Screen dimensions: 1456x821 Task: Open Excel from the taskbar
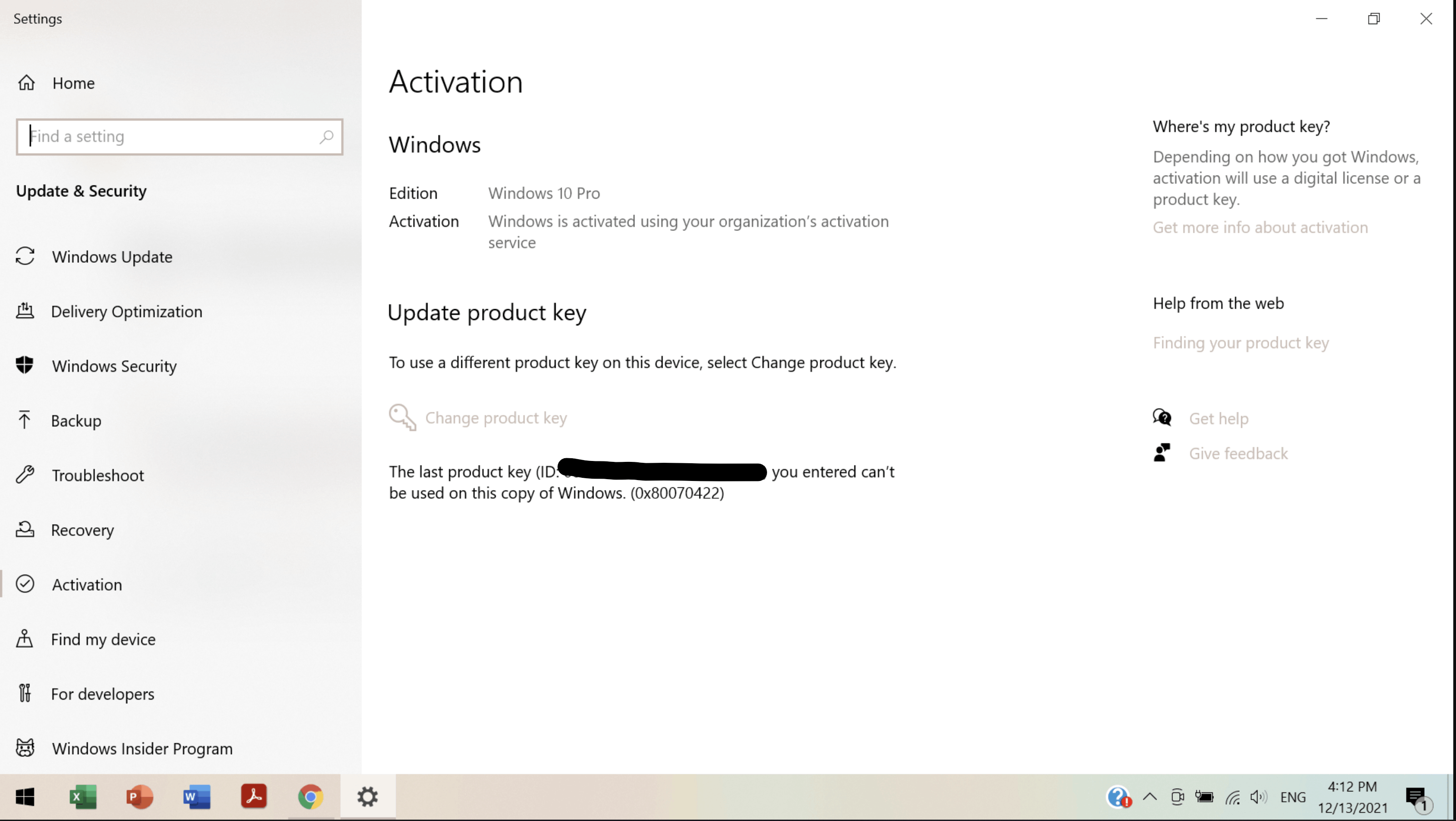tap(83, 797)
